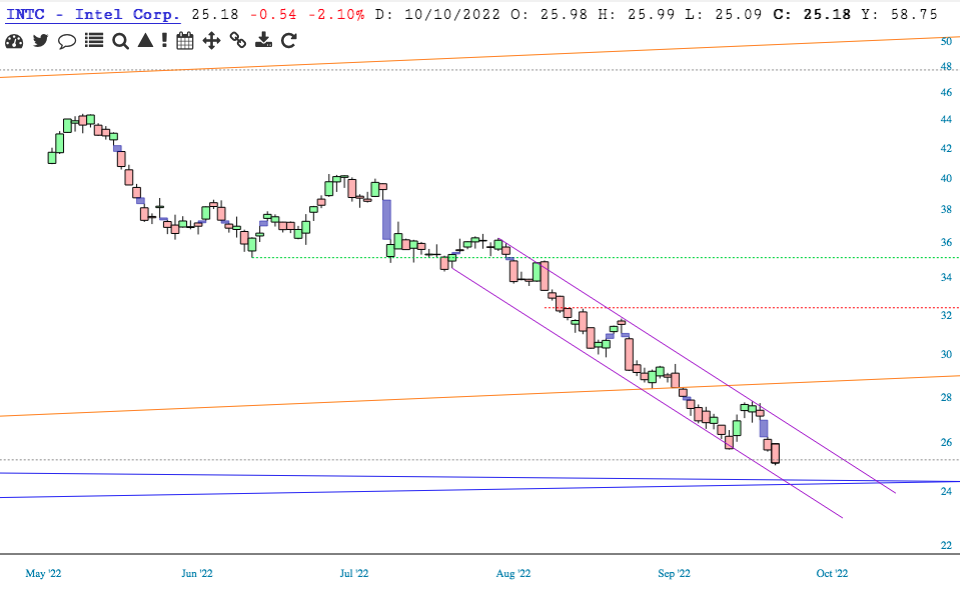
Task: Click price axis label 30
Action: [946, 354]
